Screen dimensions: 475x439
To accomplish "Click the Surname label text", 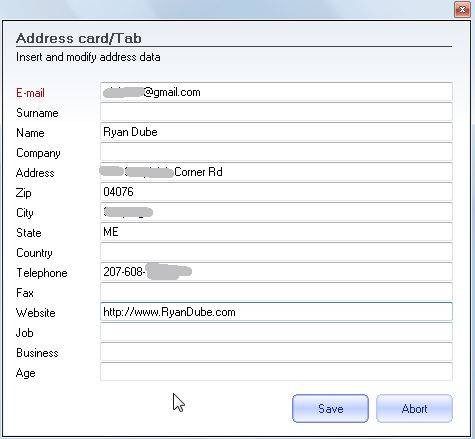I will pyautogui.click(x=37, y=113).
